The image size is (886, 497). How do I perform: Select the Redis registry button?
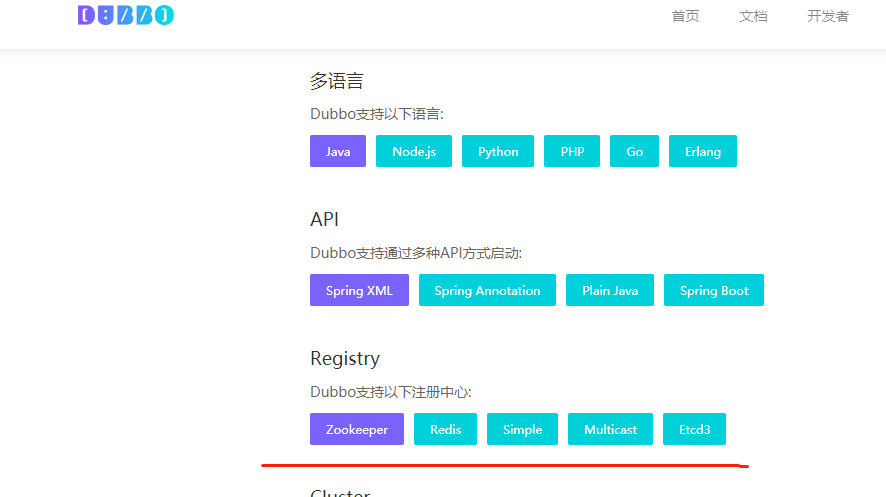tap(445, 429)
